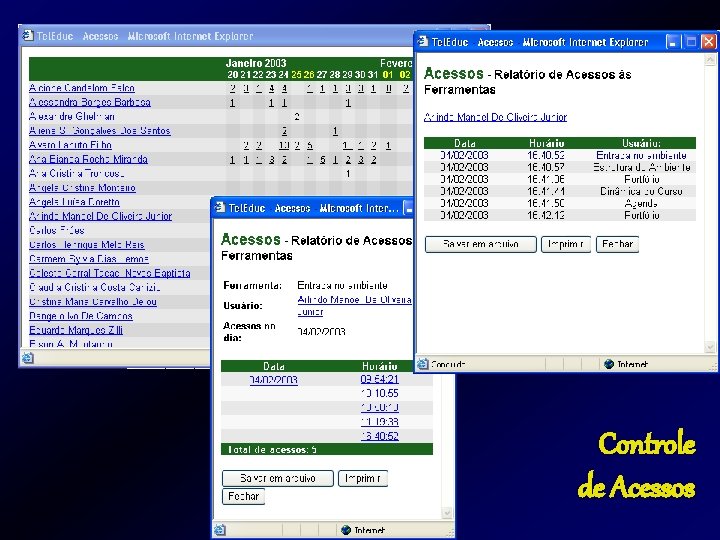The width and height of the screenshot is (720, 540).
Task: Click status bar page icon in right window
Action: coord(422,364)
